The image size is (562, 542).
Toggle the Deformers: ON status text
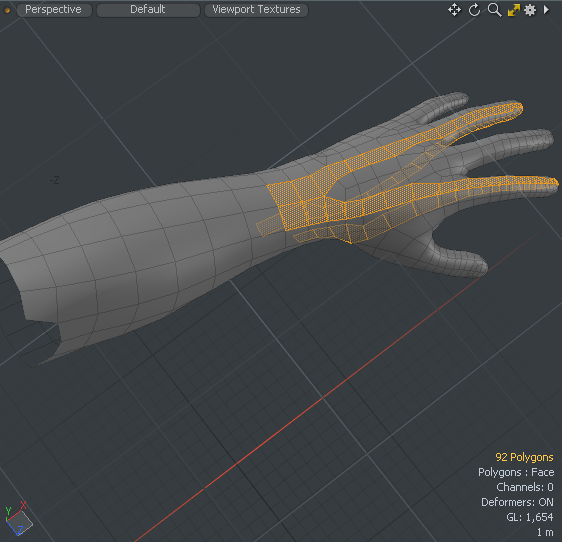(x=517, y=502)
